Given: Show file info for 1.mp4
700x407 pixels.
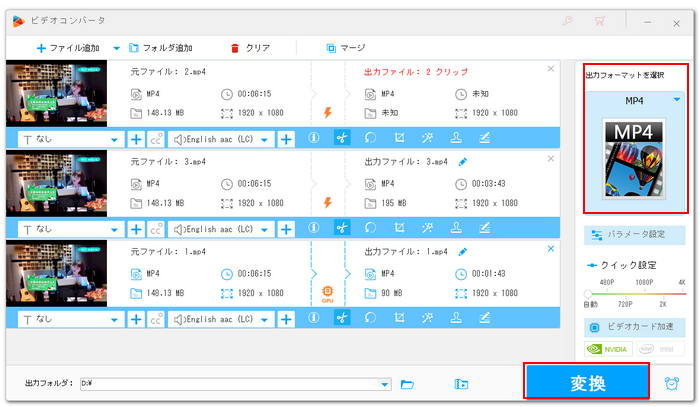Looking at the screenshot, I should coord(314,318).
